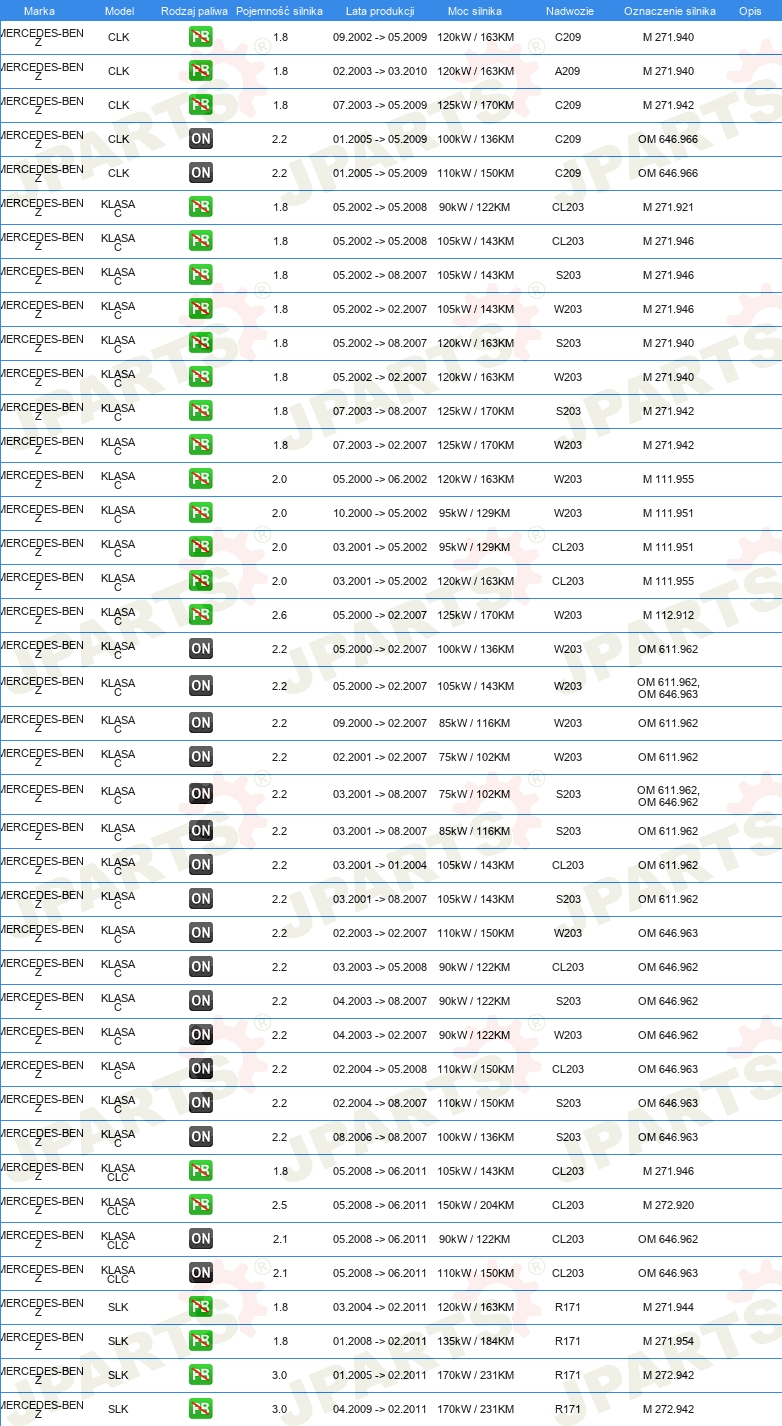Viewport: 782px width, 1426px height.
Task: Select engine code M 271.954
Action: pyautogui.click(x=668, y=1341)
